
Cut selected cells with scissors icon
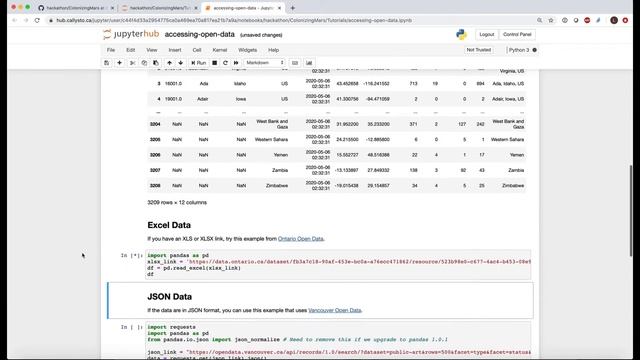133,63
